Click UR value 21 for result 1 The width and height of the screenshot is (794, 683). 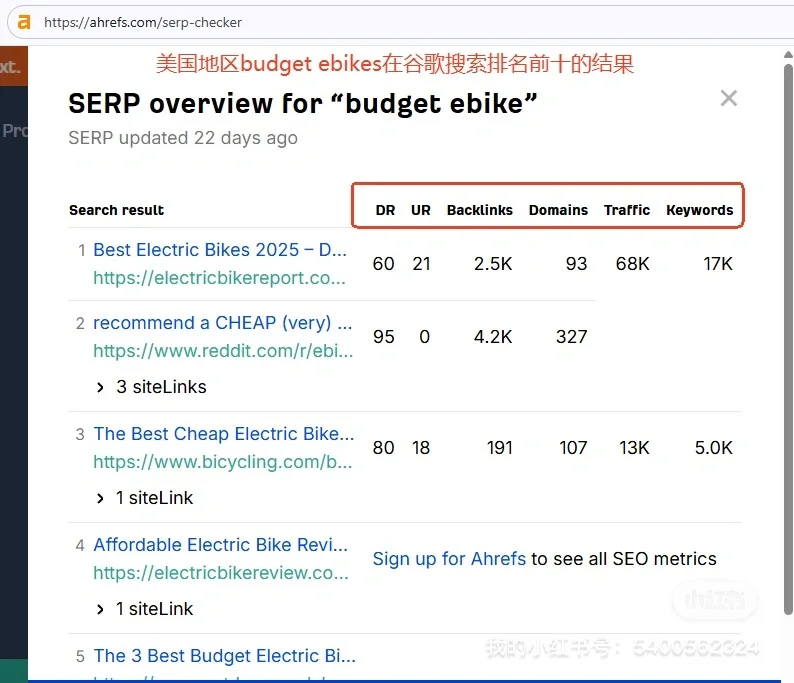pos(421,264)
